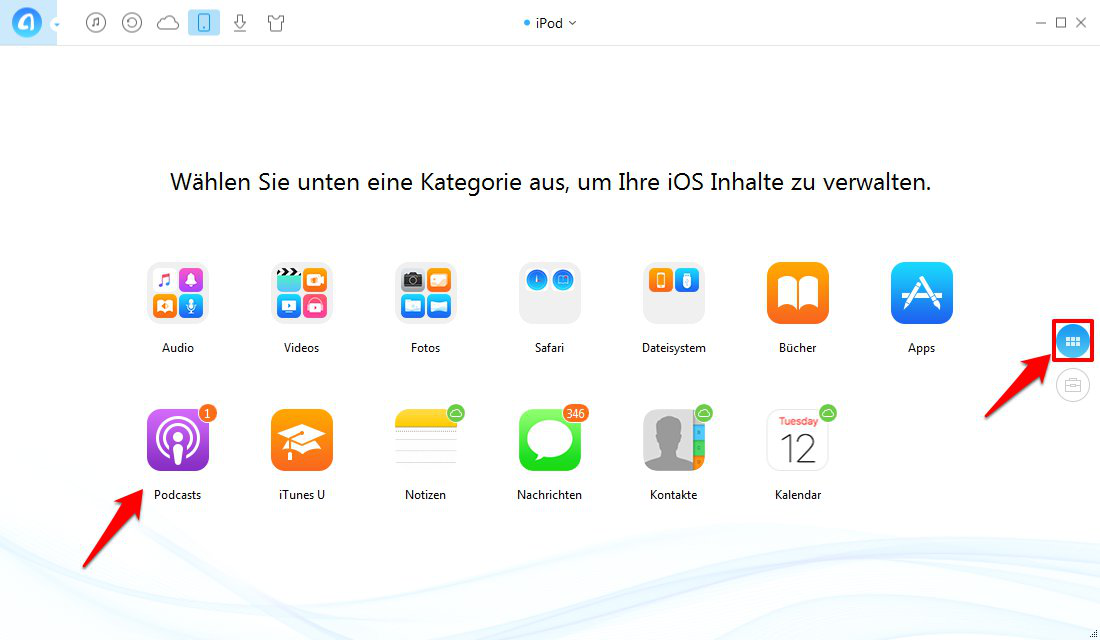Open the Dateisystem category

point(673,293)
